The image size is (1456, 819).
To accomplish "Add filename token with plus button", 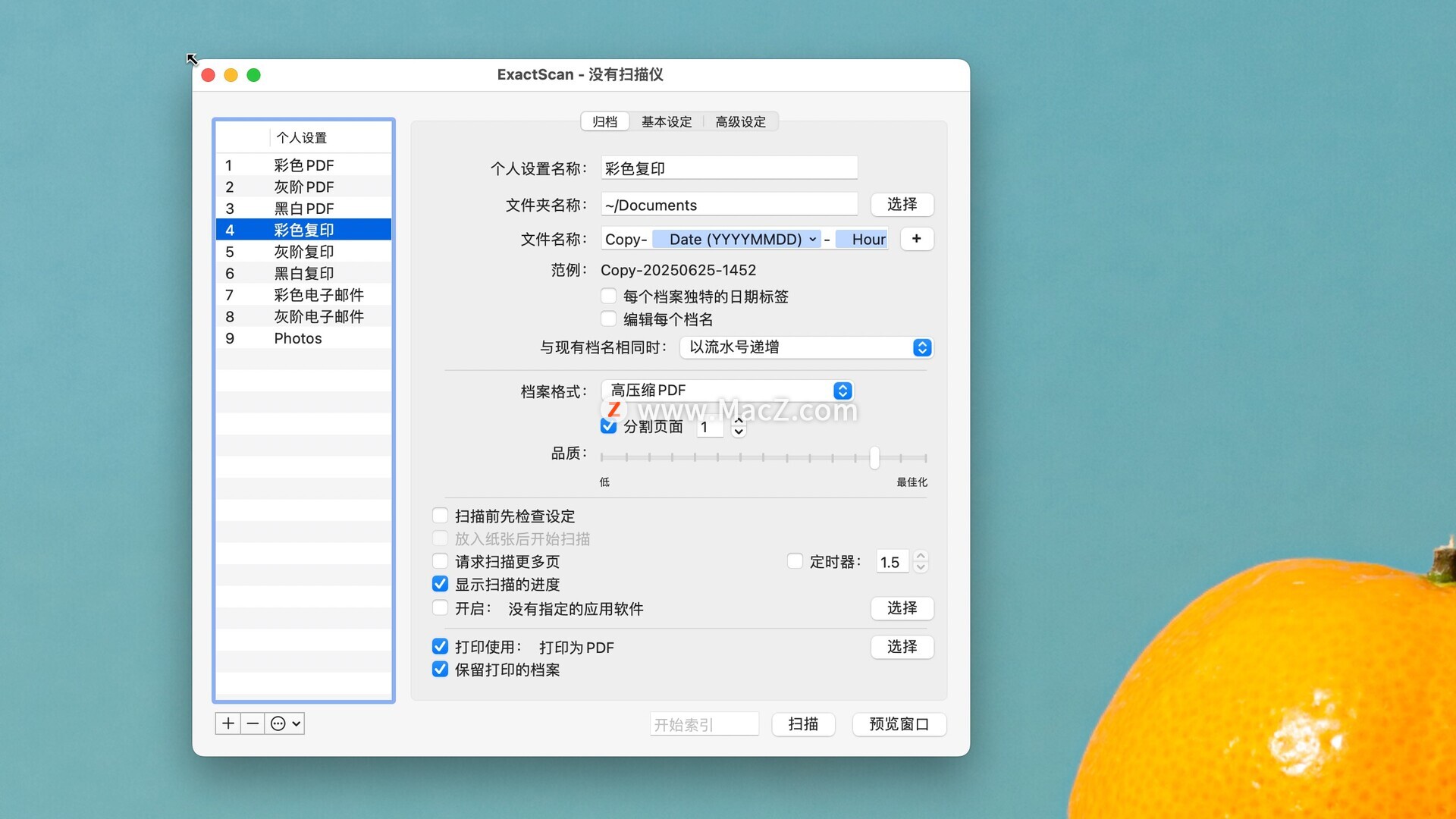I will 917,239.
